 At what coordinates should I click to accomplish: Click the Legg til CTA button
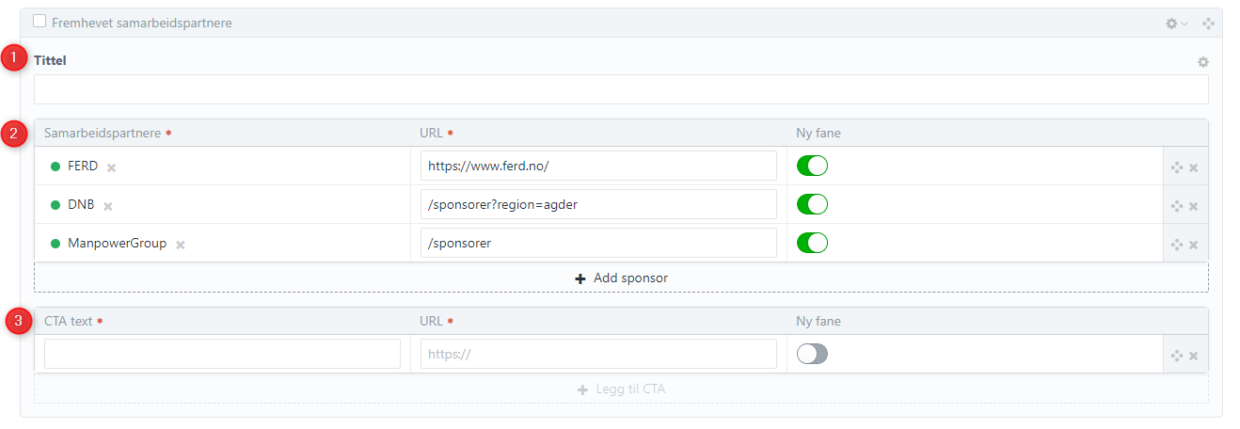(621, 389)
